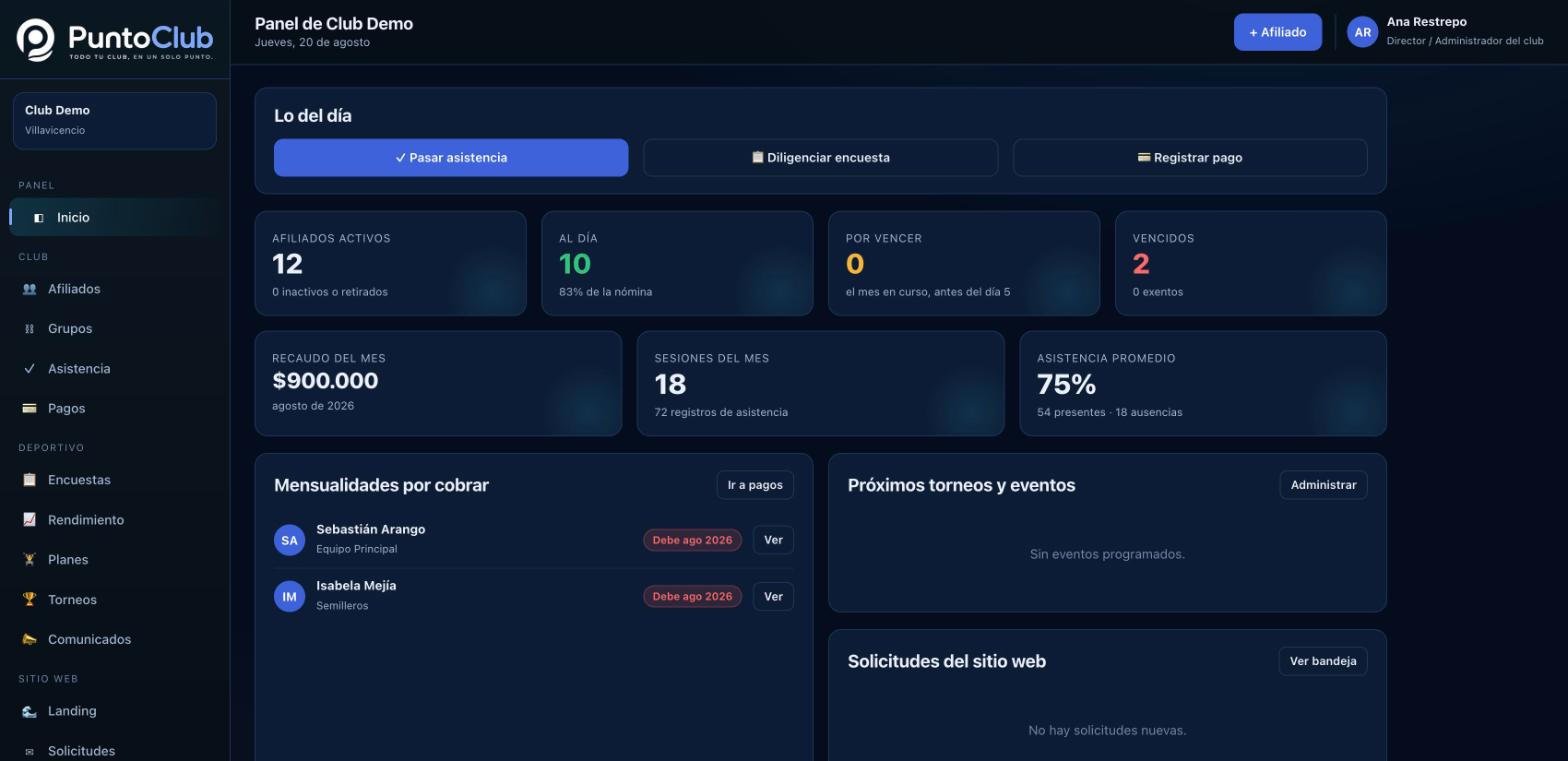Viewport: 1568px width, 761px height.
Task: Select the Asistencia checkmark icon
Action: coord(29,369)
